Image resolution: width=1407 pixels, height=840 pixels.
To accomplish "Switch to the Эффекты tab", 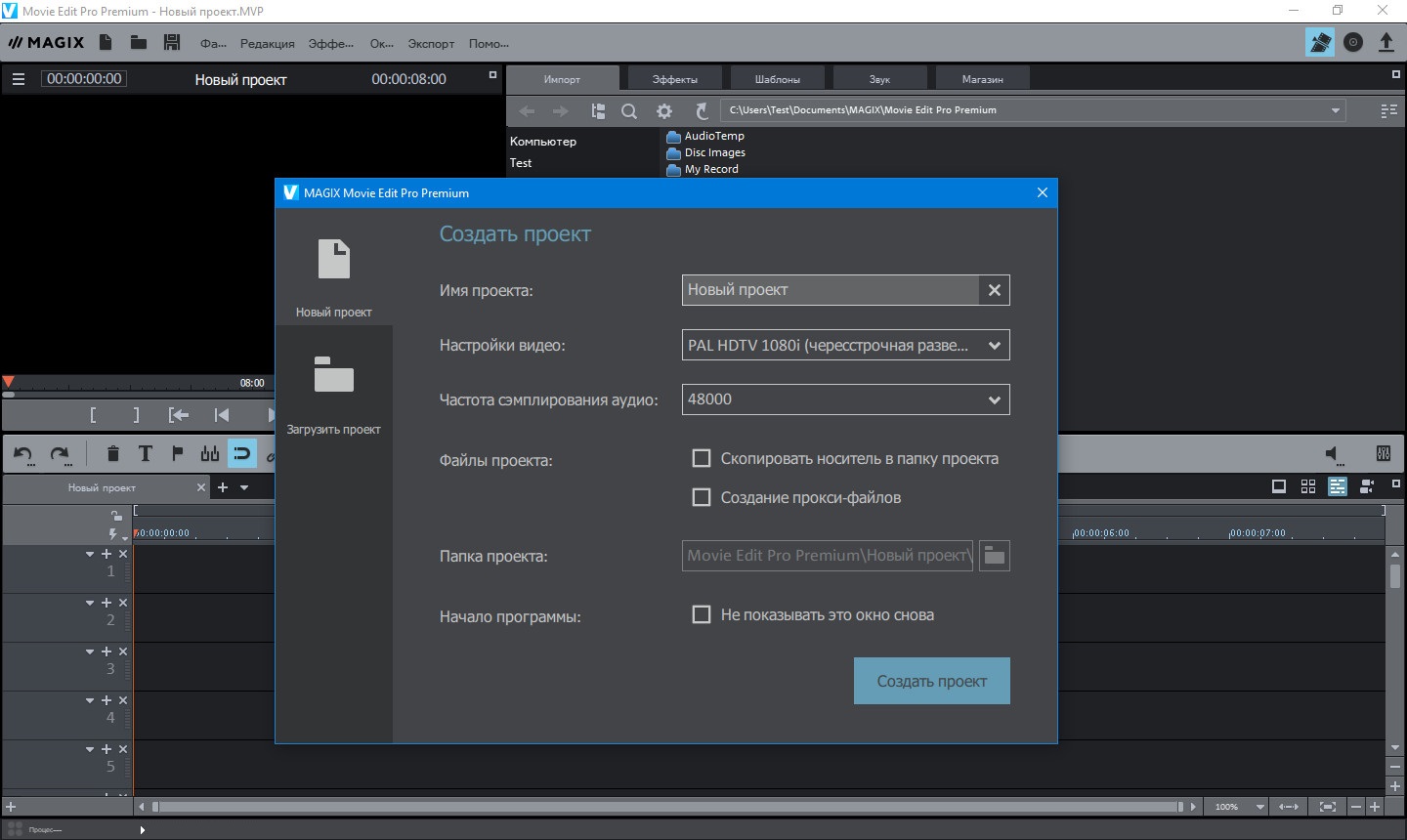I will pos(675,79).
